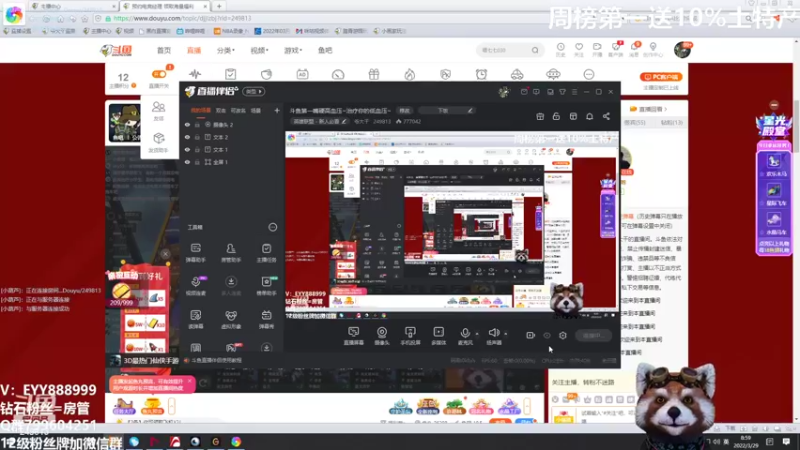This screenshot has width=800, height=450.
Task: Toggle visibility of 摄像头 2 source
Action: point(187,124)
